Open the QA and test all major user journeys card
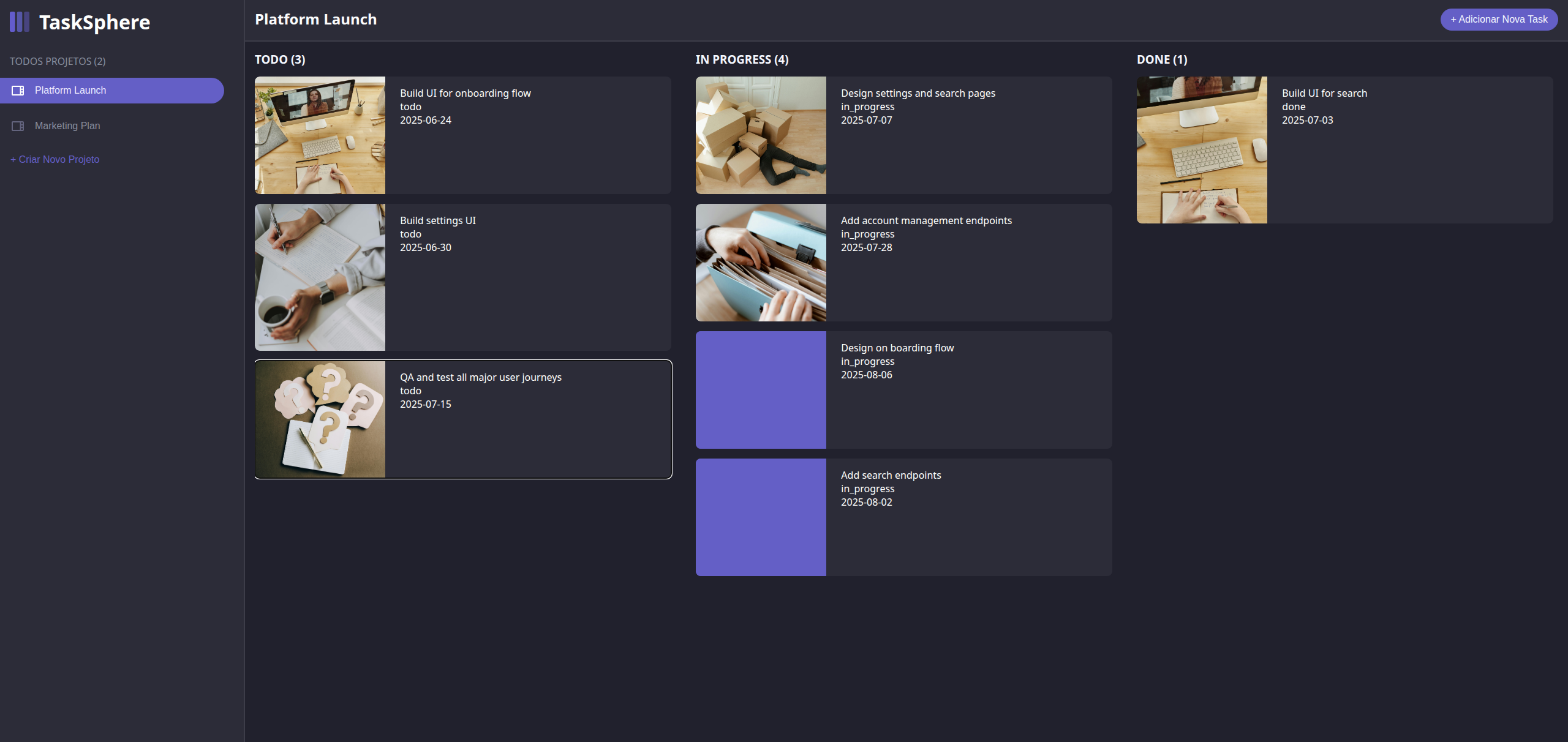This screenshot has height=742, width=1568. click(463, 419)
